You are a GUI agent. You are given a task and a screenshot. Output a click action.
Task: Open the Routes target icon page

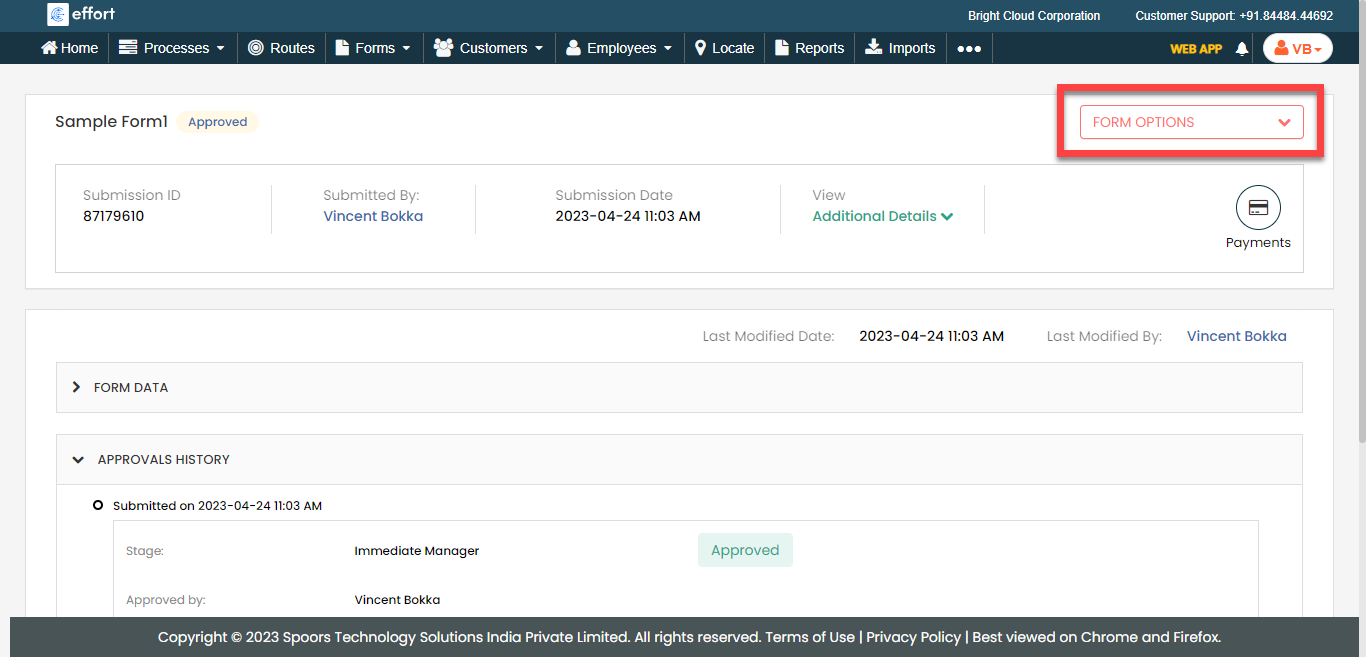281,48
